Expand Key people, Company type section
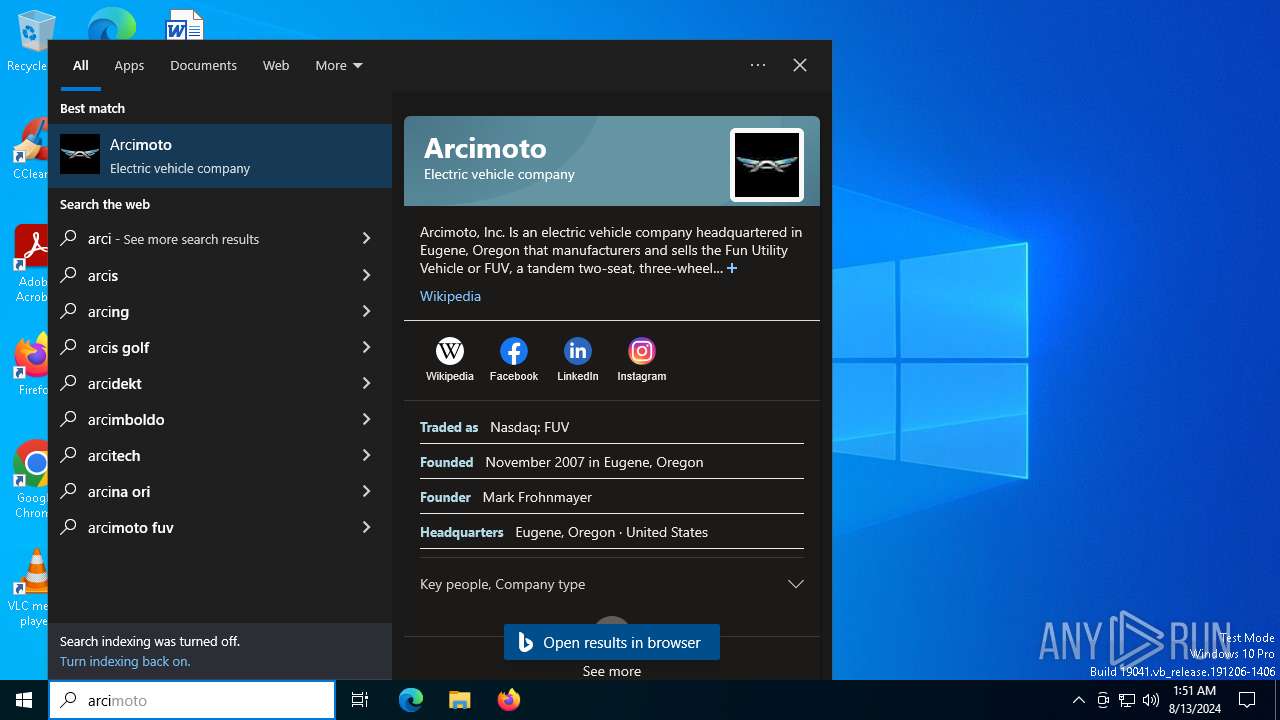 tap(612, 584)
